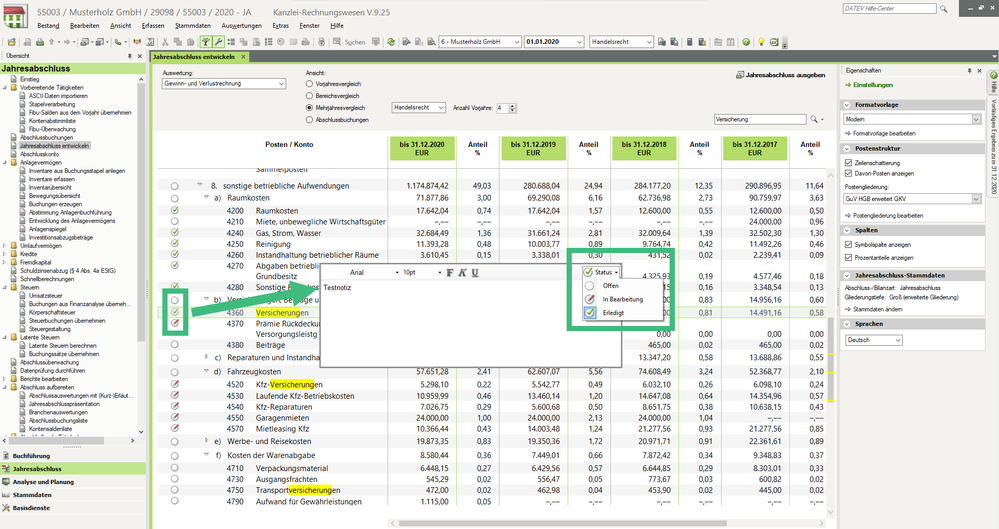Click the scissors cut icon
The width and height of the screenshot is (999, 529).
(x=165, y=42)
